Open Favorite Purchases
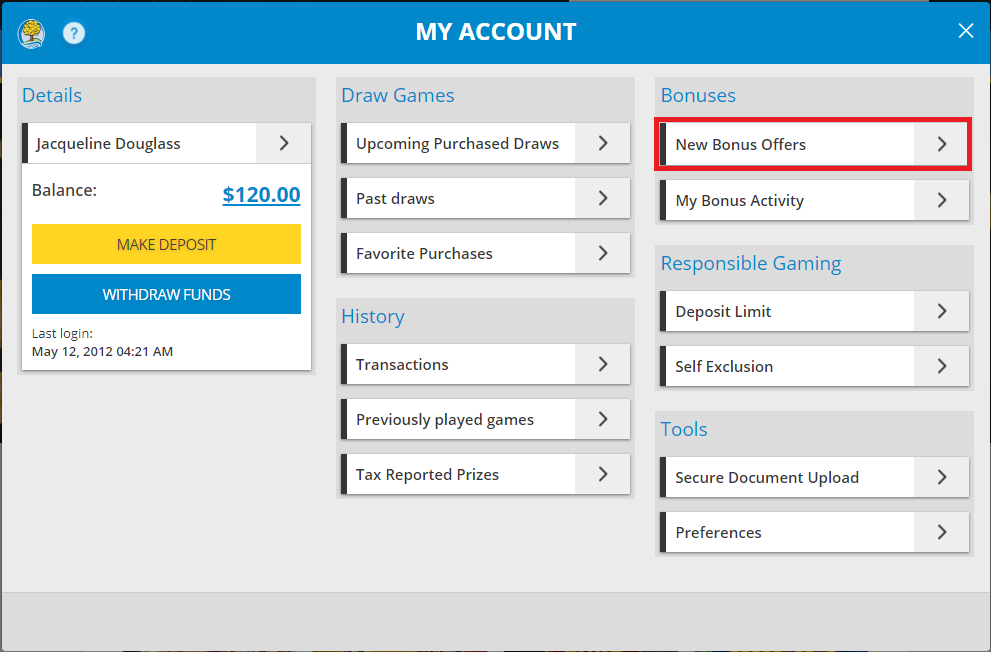The image size is (991, 652). [x=485, y=253]
